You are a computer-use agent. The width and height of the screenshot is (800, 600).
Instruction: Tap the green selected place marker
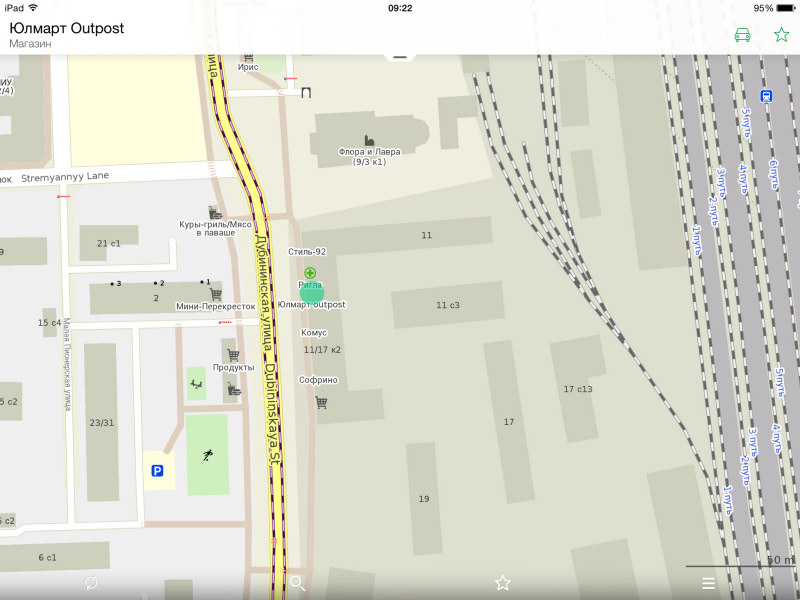tap(312, 292)
